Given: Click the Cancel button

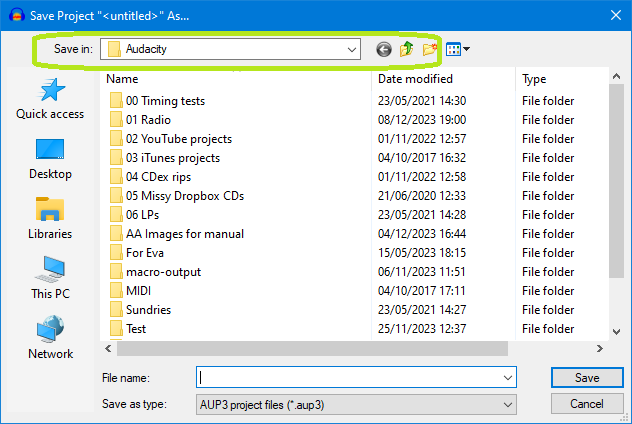Looking at the screenshot, I should [587, 403].
